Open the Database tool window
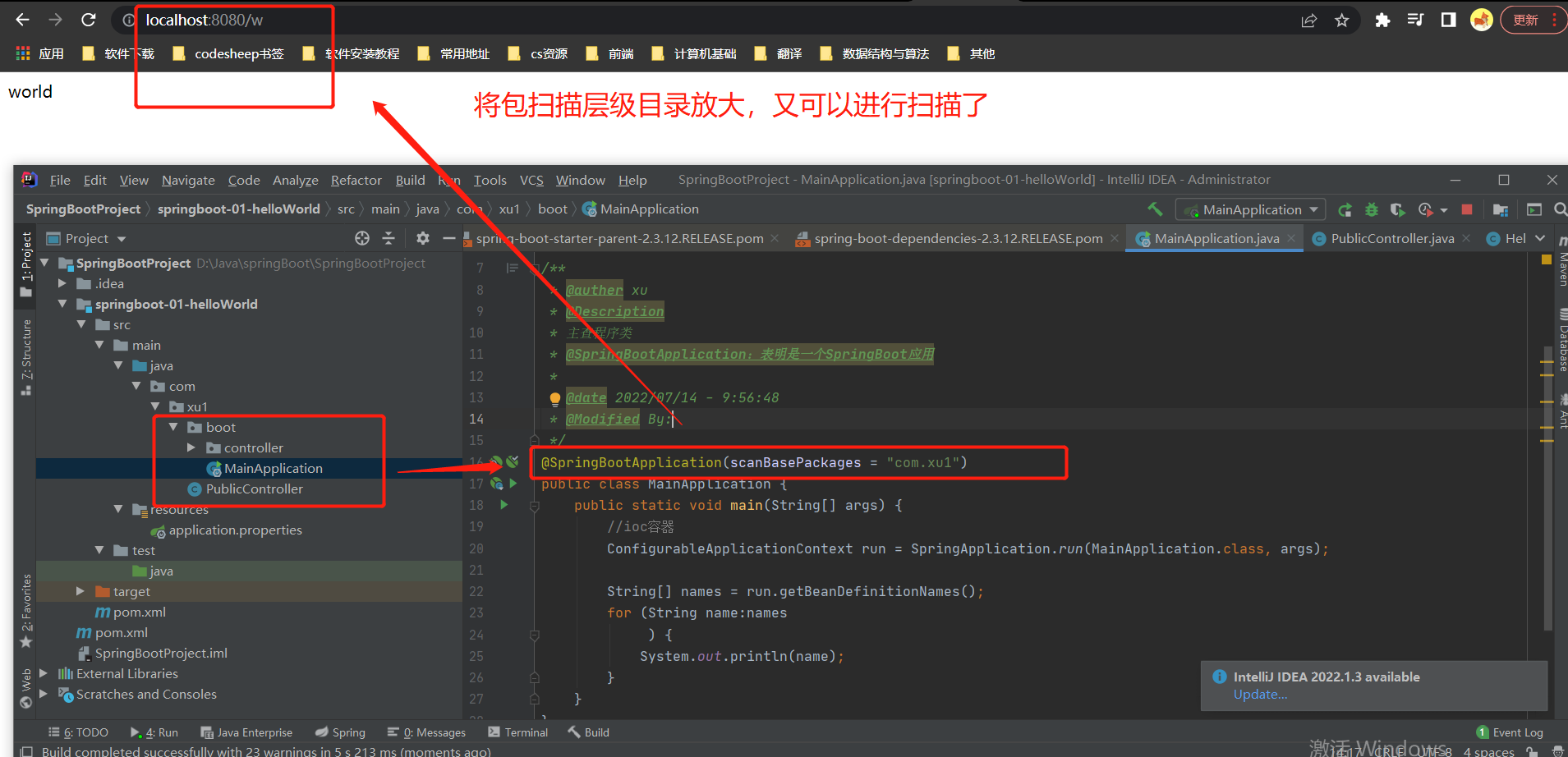Image resolution: width=1568 pixels, height=757 pixels. [1562, 342]
